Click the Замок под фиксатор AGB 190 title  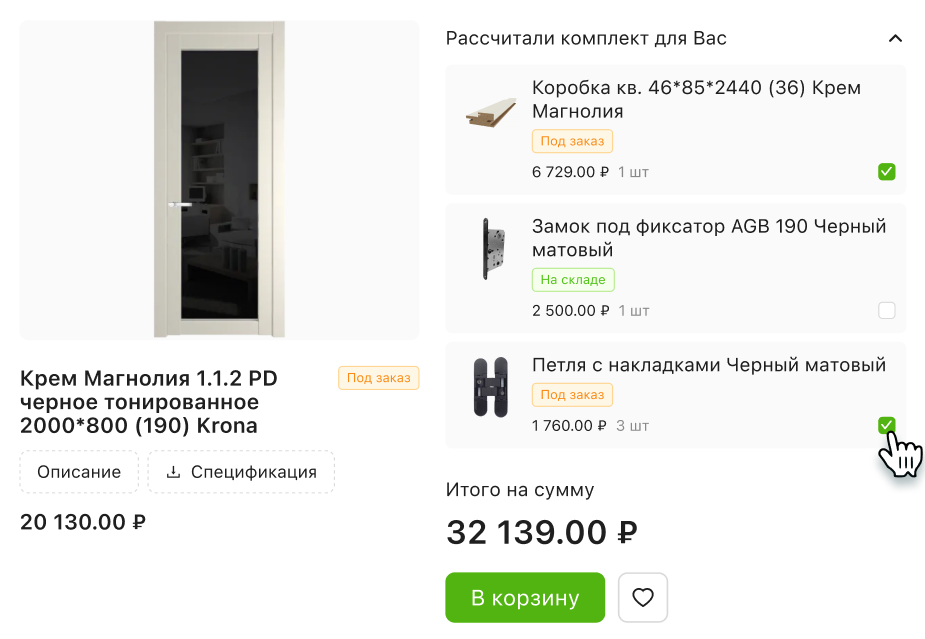(x=708, y=238)
